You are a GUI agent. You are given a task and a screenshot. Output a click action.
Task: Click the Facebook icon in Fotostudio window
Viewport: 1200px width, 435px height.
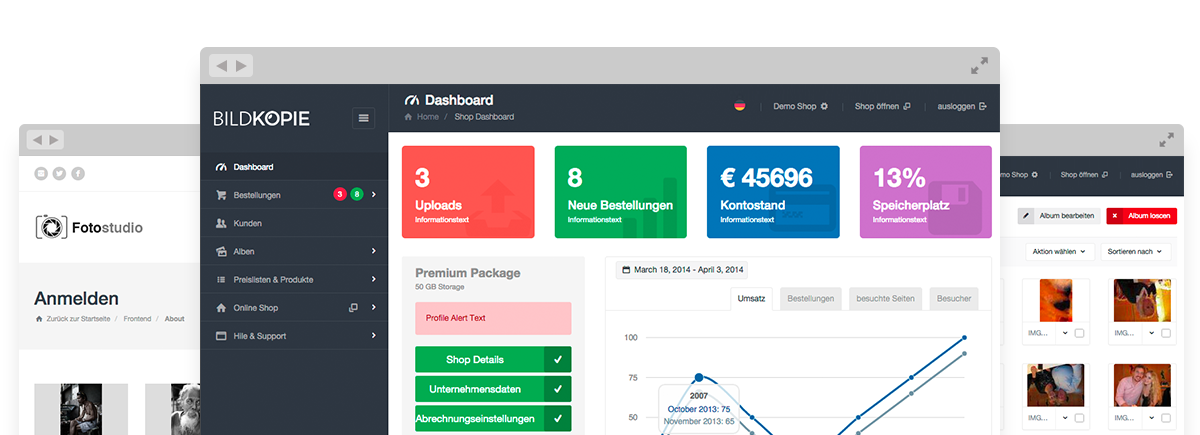[78, 173]
